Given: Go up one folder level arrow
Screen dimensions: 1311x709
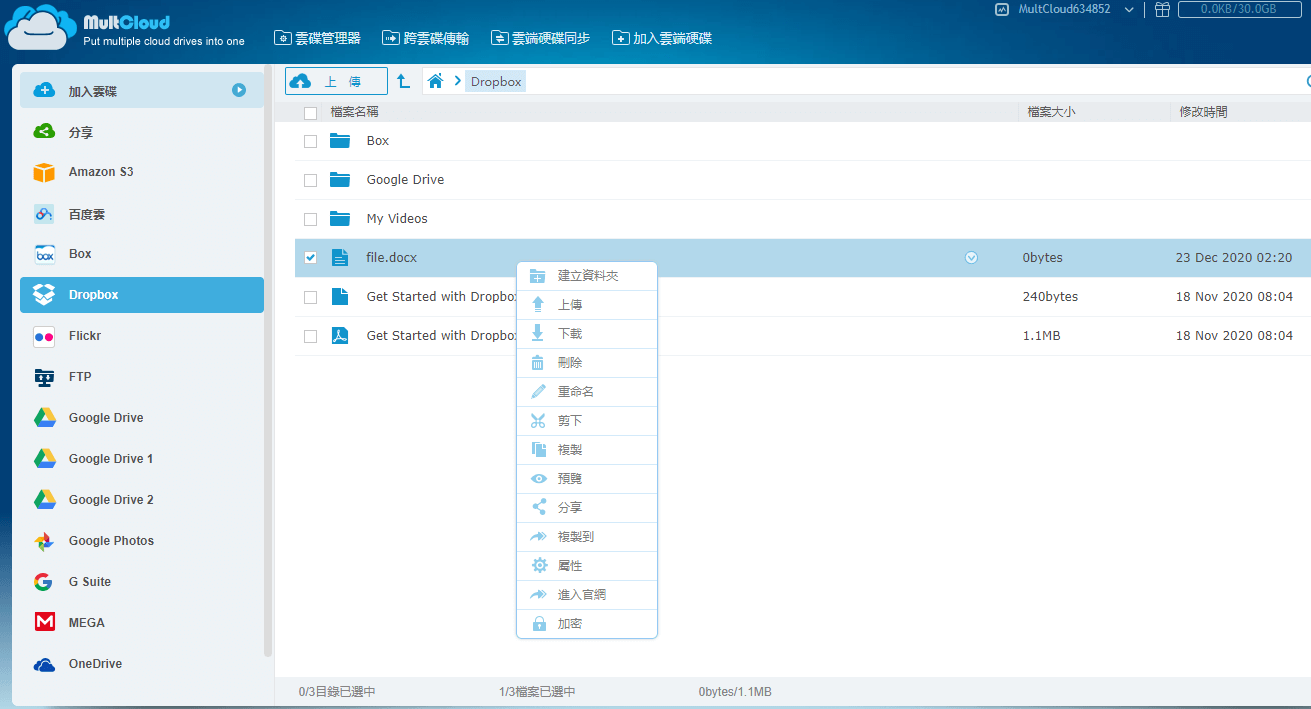Looking at the screenshot, I should [403, 81].
